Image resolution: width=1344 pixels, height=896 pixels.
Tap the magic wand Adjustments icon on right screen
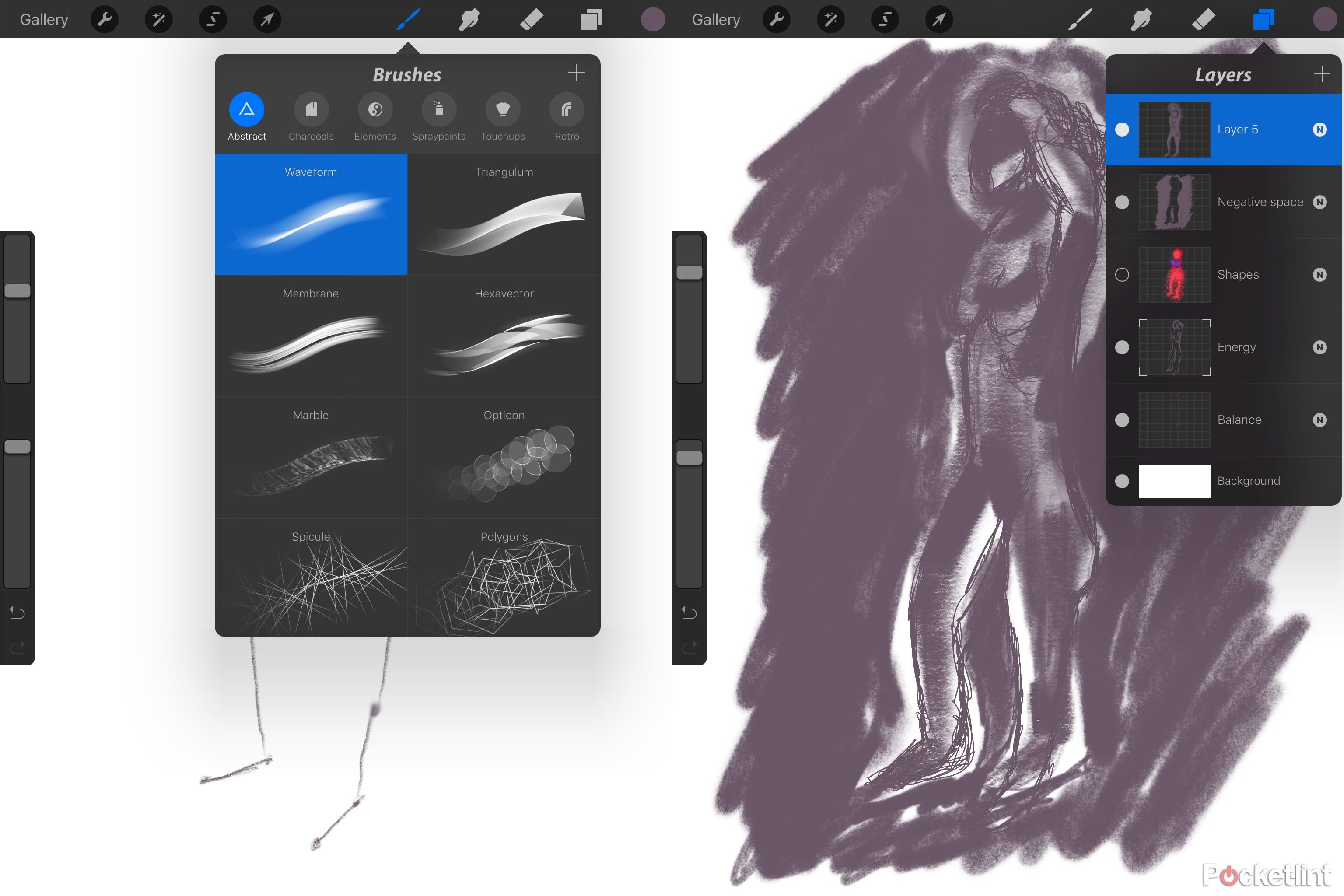point(831,20)
